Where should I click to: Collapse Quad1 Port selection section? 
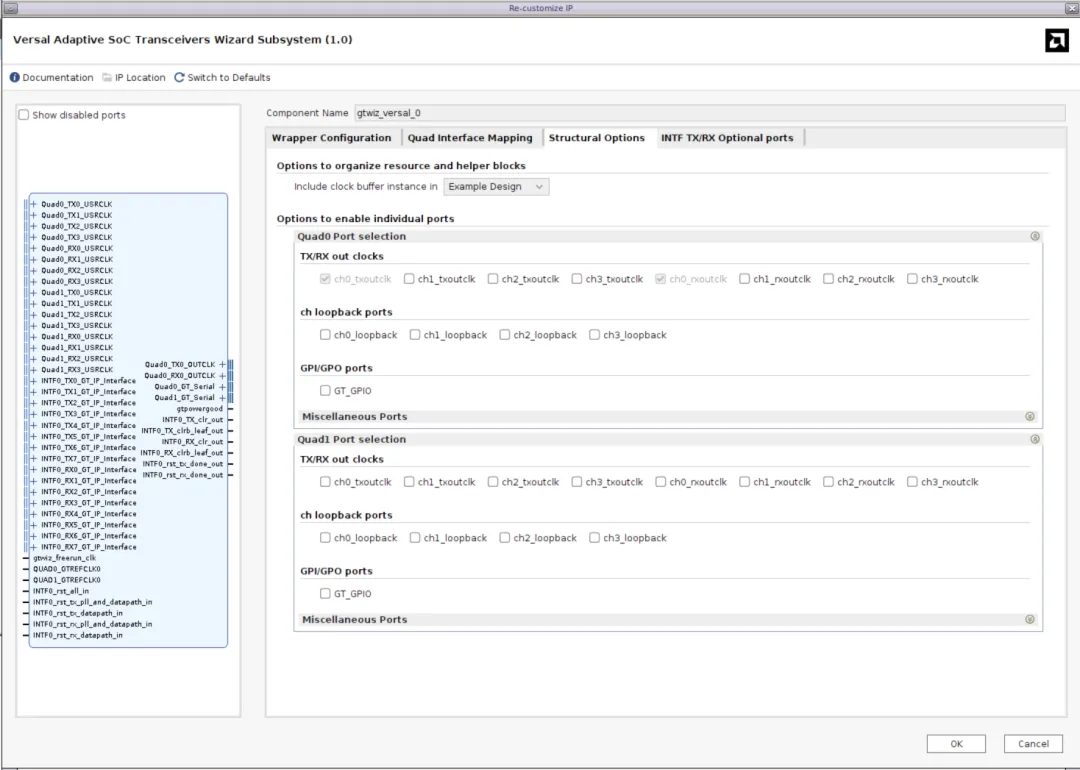point(1035,439)
